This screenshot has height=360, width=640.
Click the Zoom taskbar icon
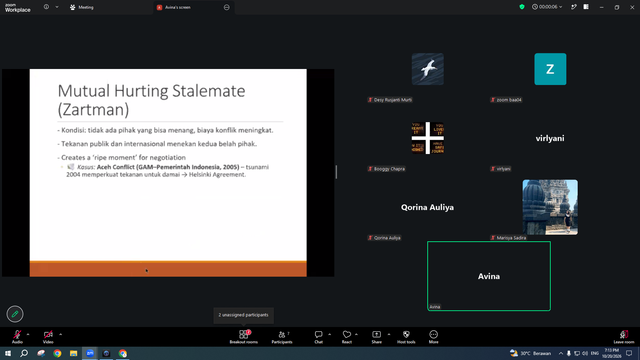tap(90, 353)
